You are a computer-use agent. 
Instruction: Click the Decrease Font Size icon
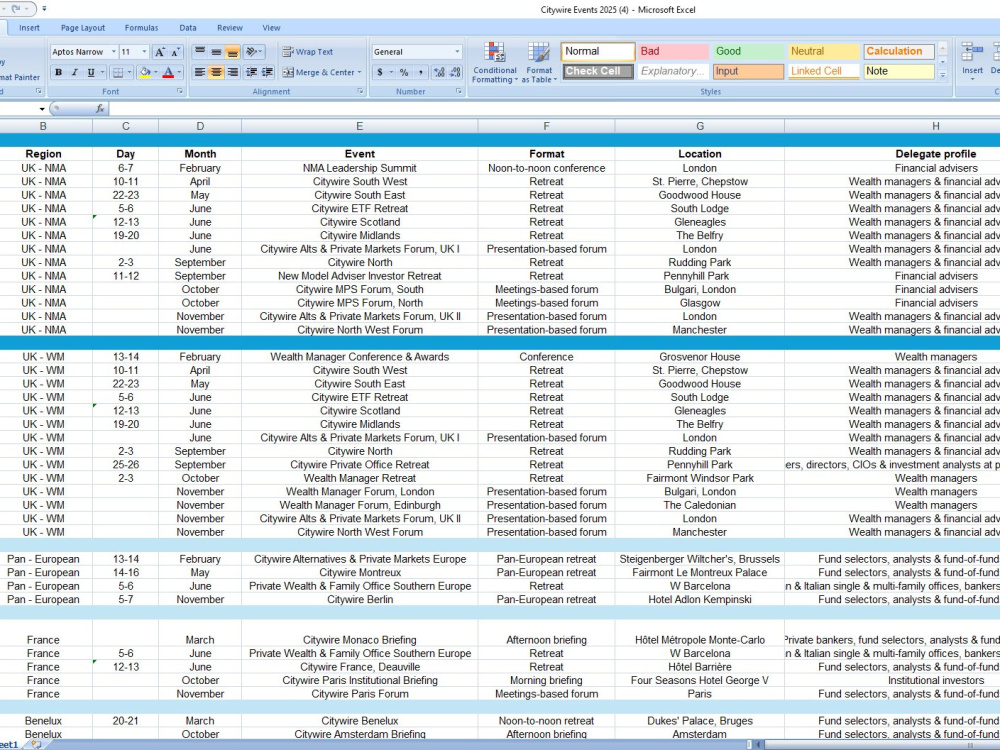tap(175, 52)
